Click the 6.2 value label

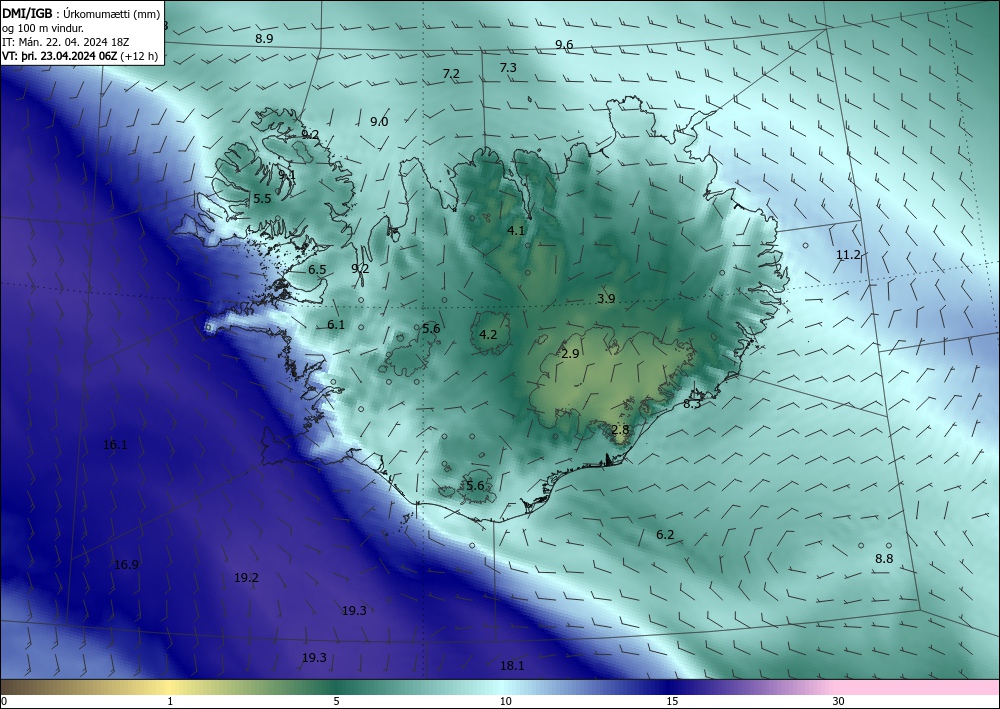(x=665, y=535)
